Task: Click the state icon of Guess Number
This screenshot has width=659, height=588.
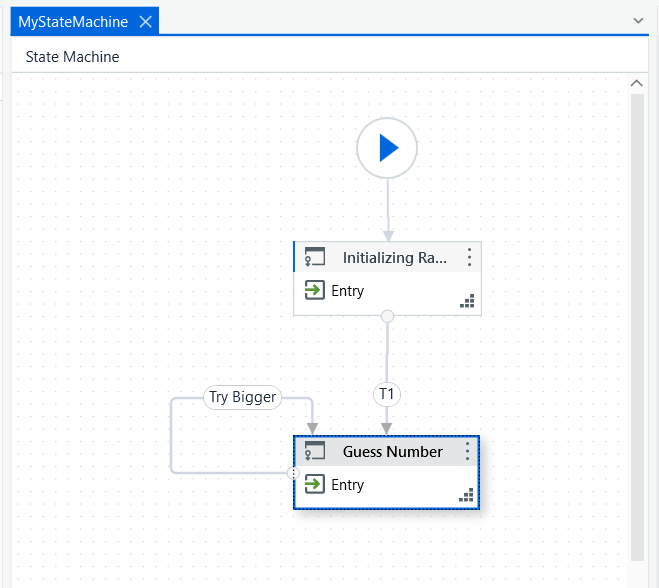Action: click(315, 451)
